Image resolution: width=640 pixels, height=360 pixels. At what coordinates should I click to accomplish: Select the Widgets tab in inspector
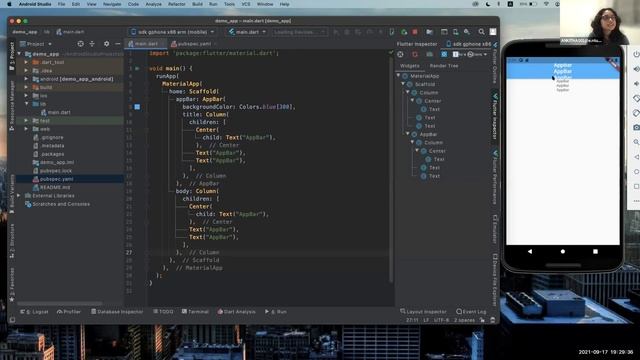pos(409,66)
